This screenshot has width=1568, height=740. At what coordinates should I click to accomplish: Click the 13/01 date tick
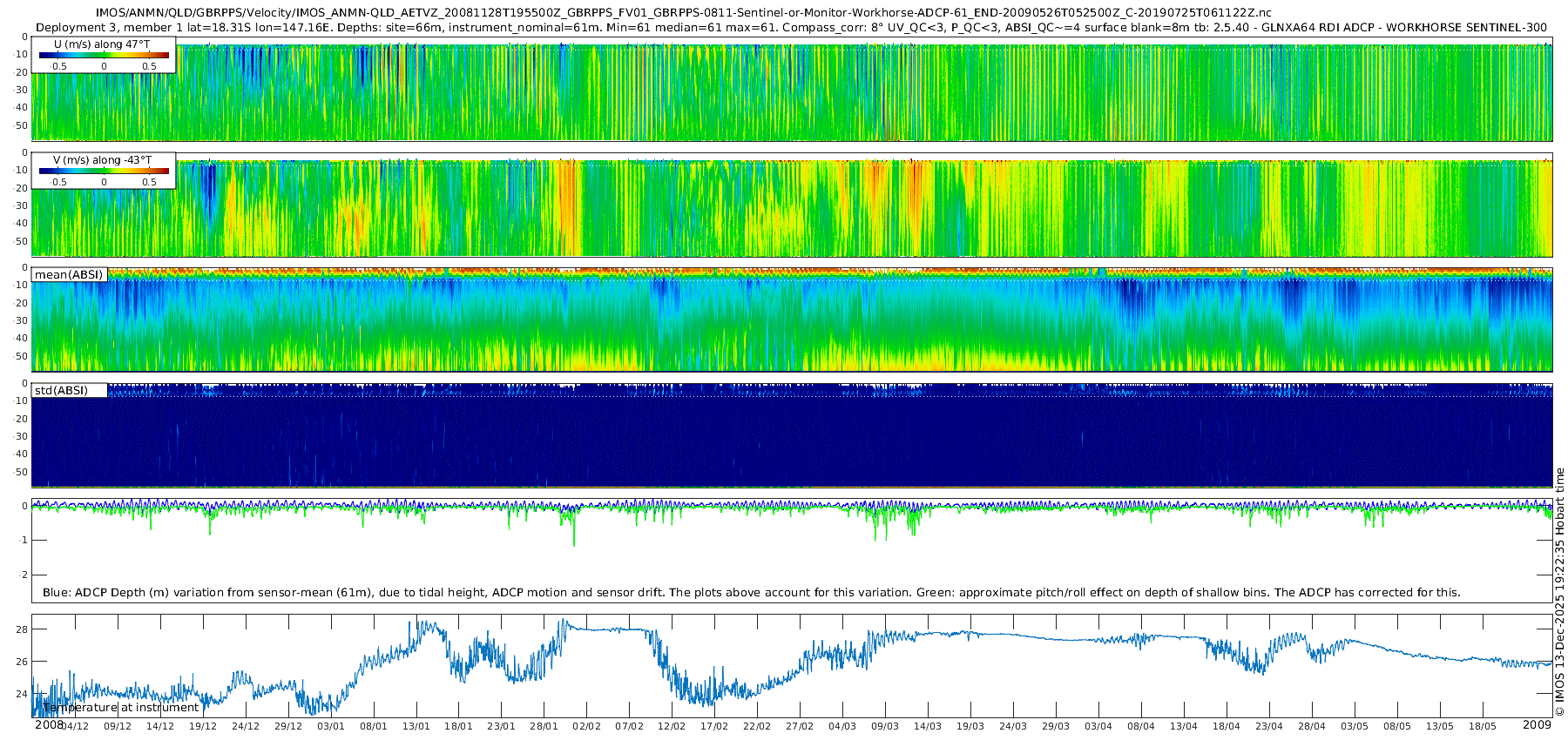[416, 726]
